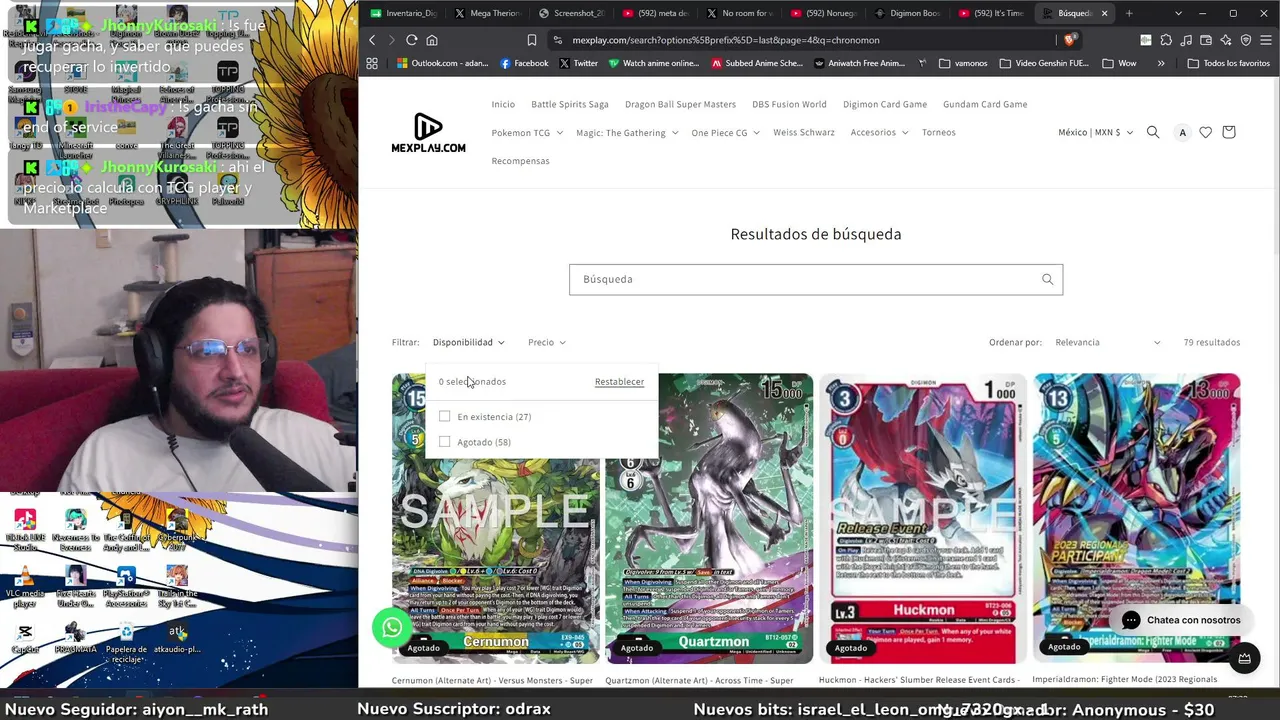The height and width of the screenshot is (720, 1280).
Task: Go back with browser back arrow
Action: (x=372, y=40)
